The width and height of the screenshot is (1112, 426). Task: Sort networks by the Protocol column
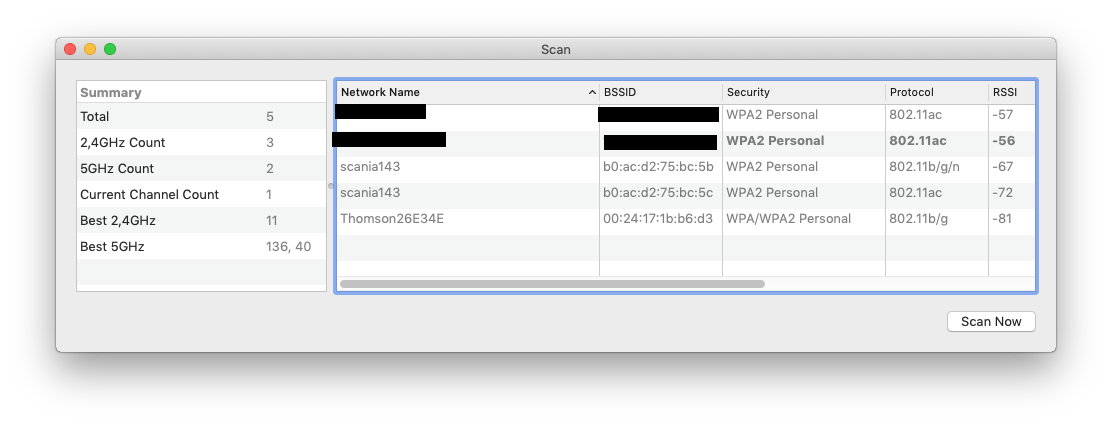(x=937, y=92)
